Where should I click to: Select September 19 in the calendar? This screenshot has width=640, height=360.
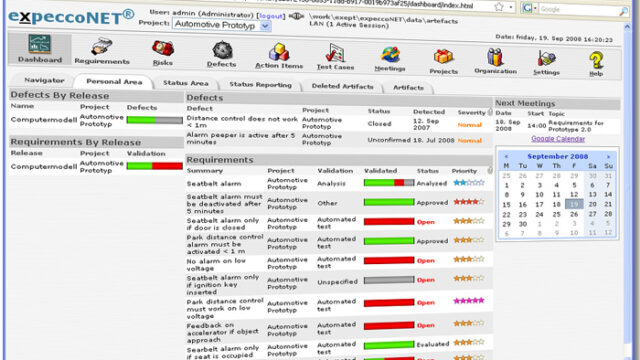574,204
